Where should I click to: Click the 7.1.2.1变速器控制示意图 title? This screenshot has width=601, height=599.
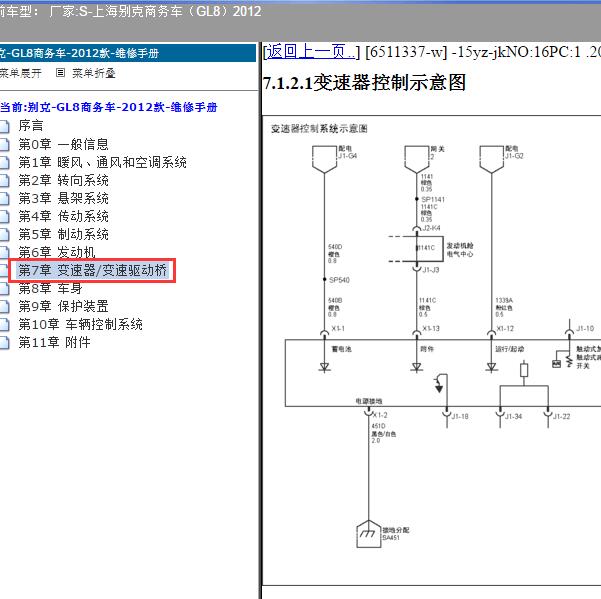coord(364,83)
